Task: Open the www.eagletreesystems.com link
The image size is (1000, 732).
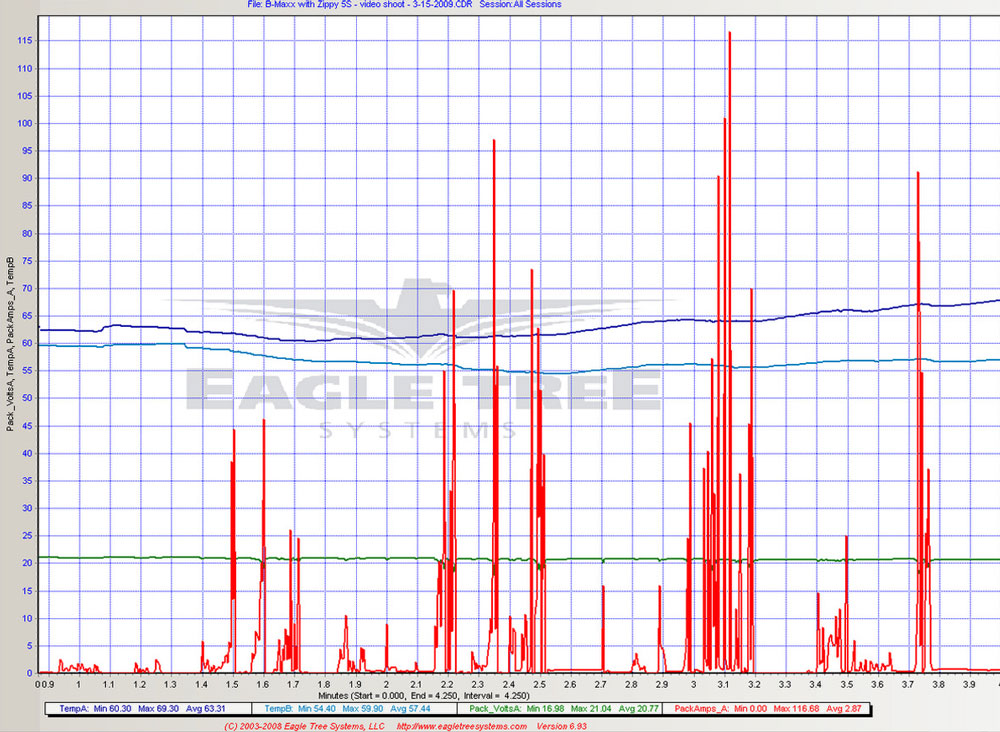Action: (462, 726)
